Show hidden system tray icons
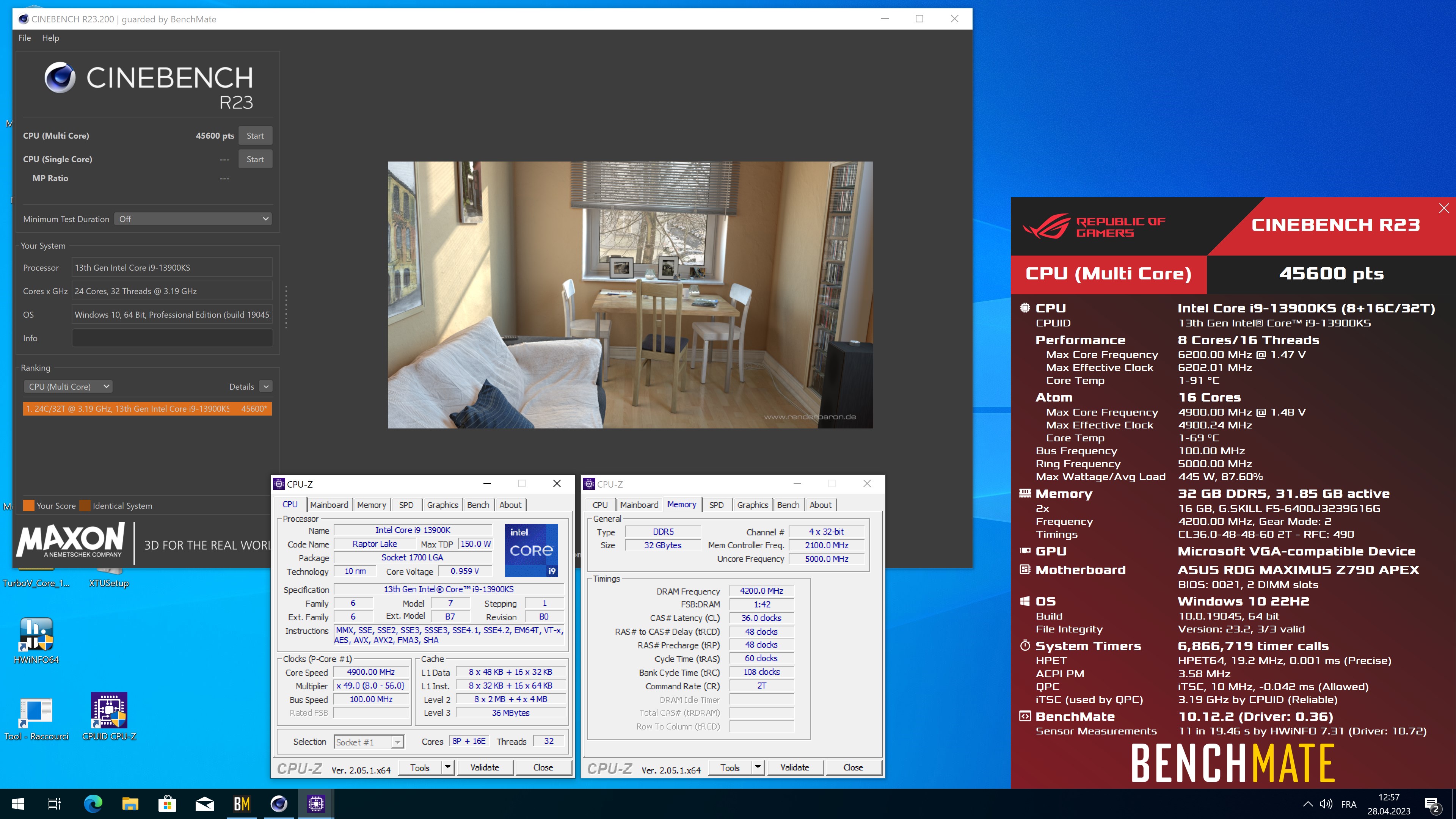 click(1308, 804)
